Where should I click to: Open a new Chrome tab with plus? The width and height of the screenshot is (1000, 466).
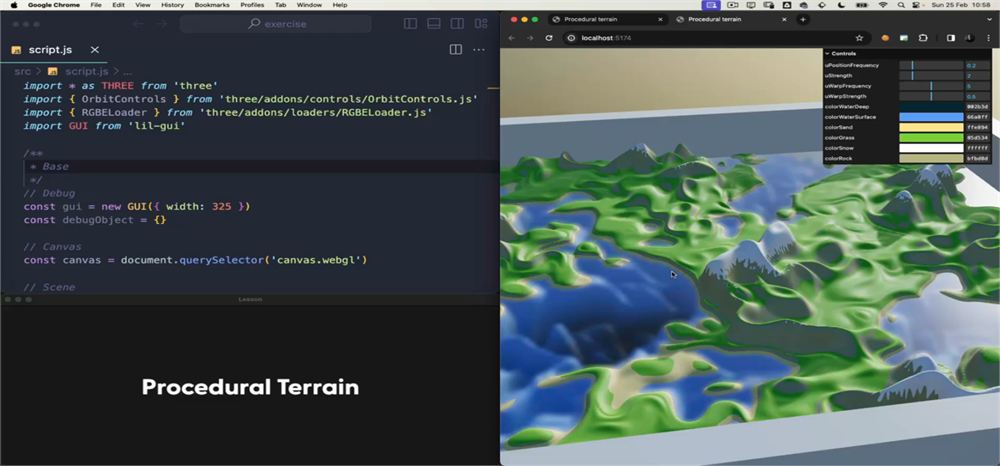tap(803, 19)
